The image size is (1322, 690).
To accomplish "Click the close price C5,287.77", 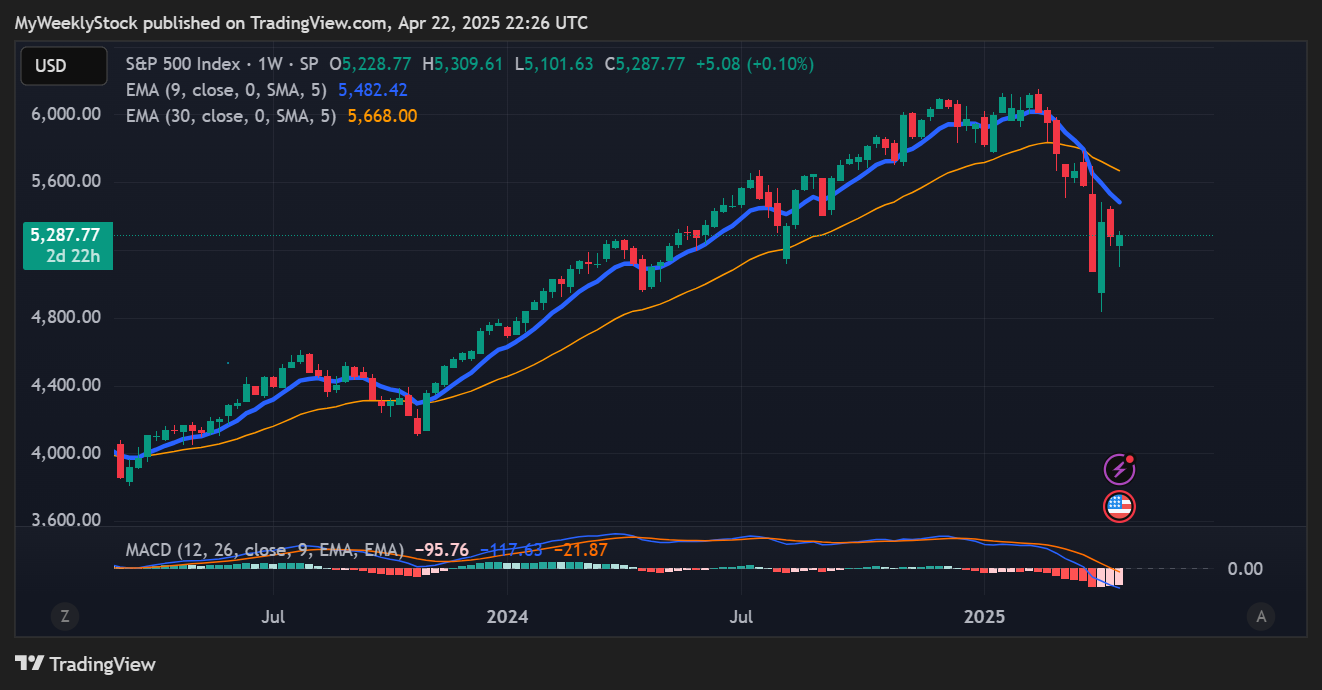I will point(644,64).
